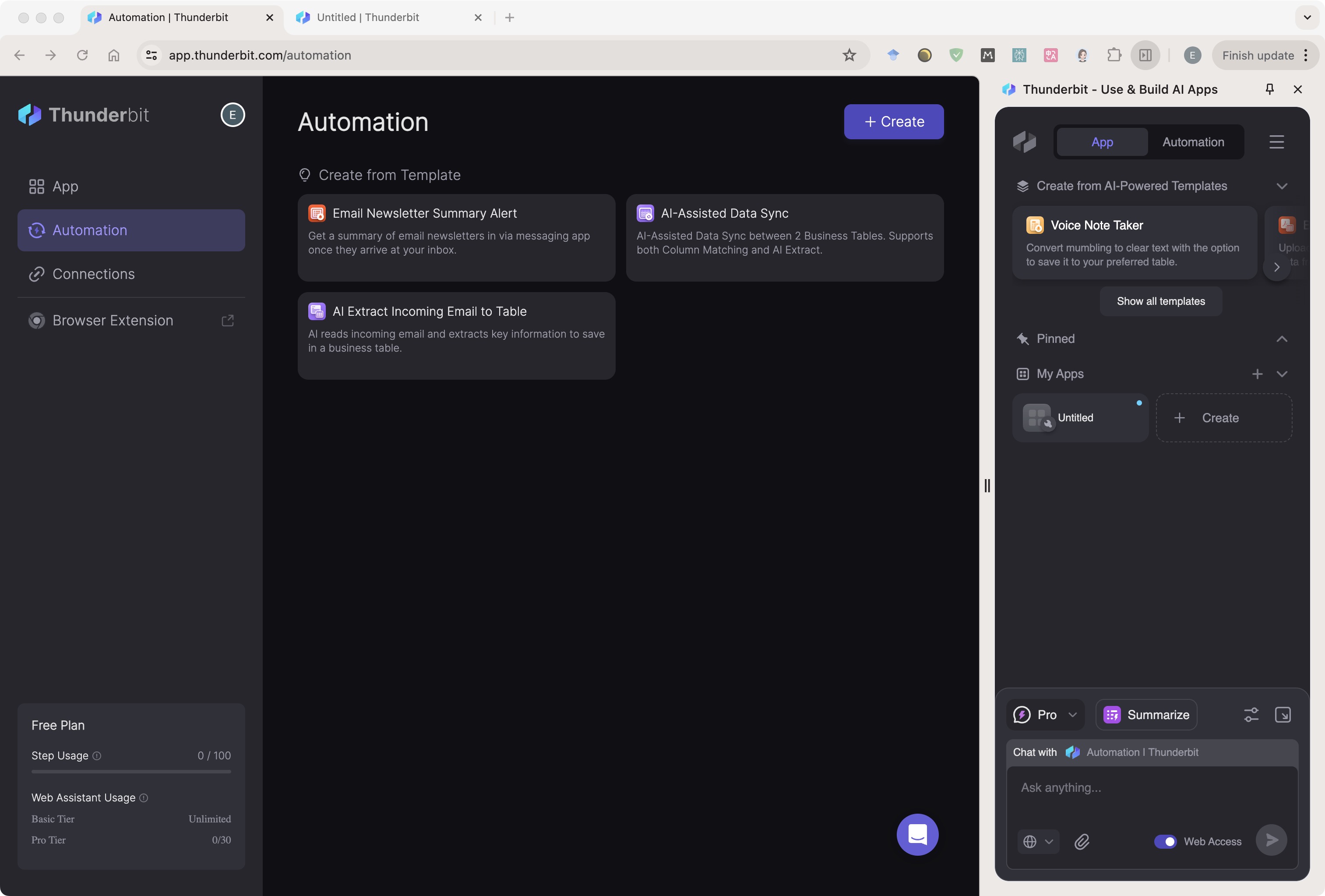Collapse the Pinned section chevron
The image size is (1325, 896).
[1282, 339]
